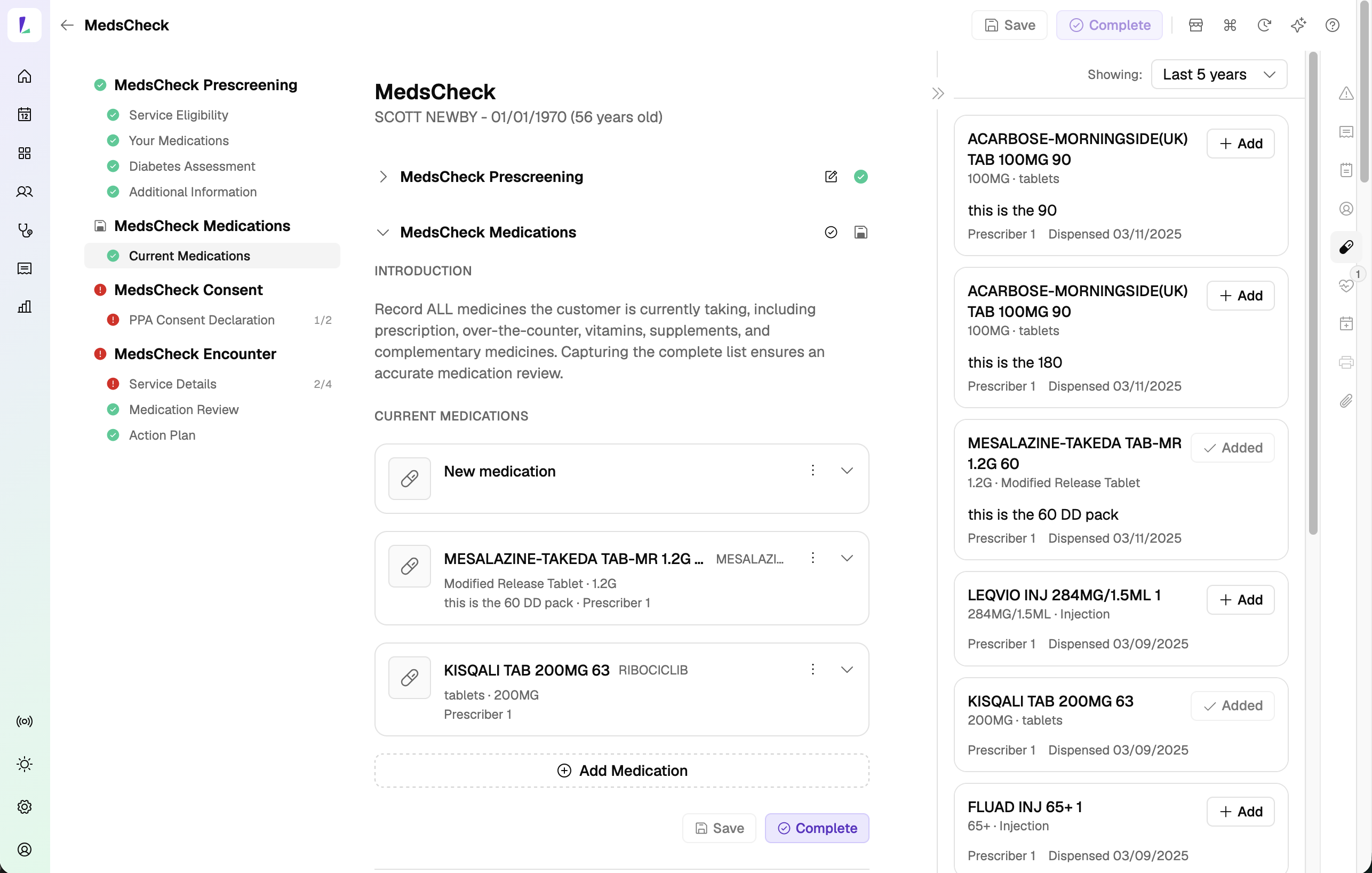Open the calendar icon in left sidebar

click(25, 115)
